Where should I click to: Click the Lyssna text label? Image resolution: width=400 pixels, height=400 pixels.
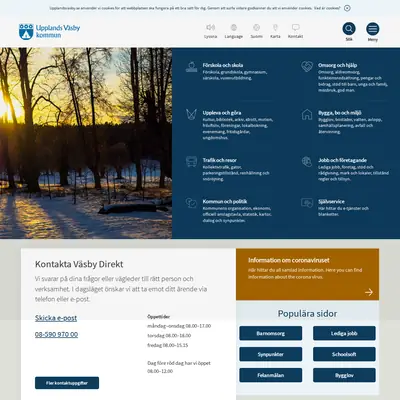[210, 36]
